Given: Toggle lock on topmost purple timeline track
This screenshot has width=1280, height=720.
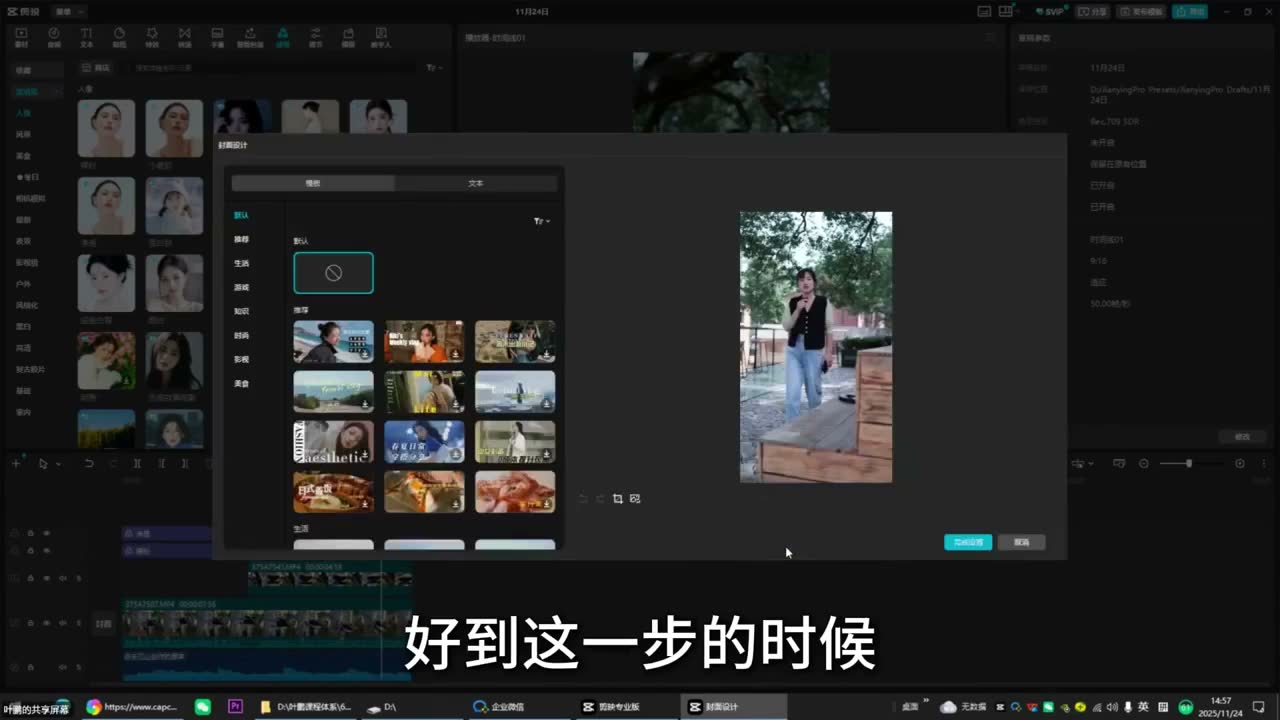Looking at the screenshot, I should (31, 533).
